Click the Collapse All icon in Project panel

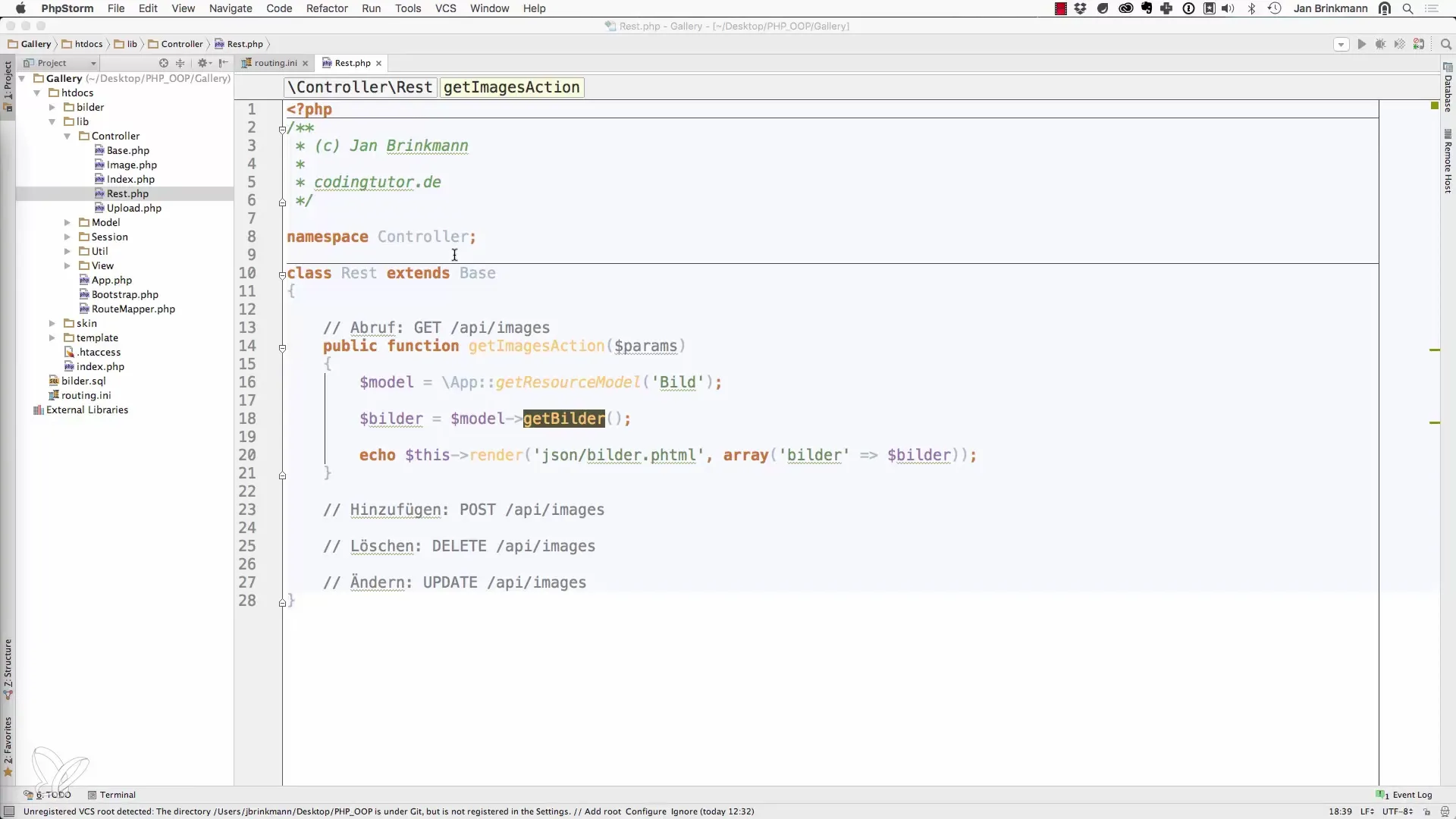[180, 63]
